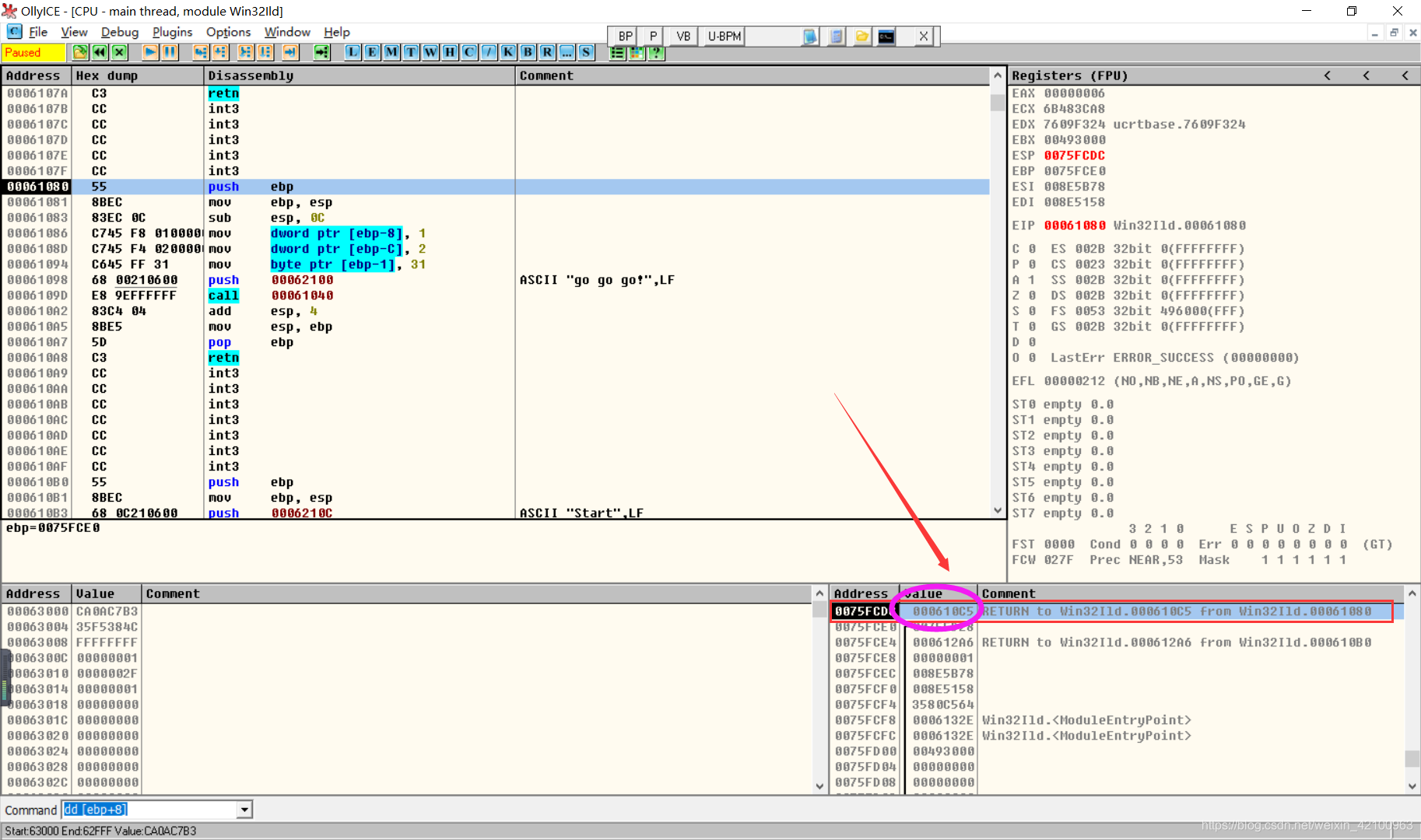1421x840 pixels.
Task: Click the BP button in floating toolbar
Action: coord(626,36)
